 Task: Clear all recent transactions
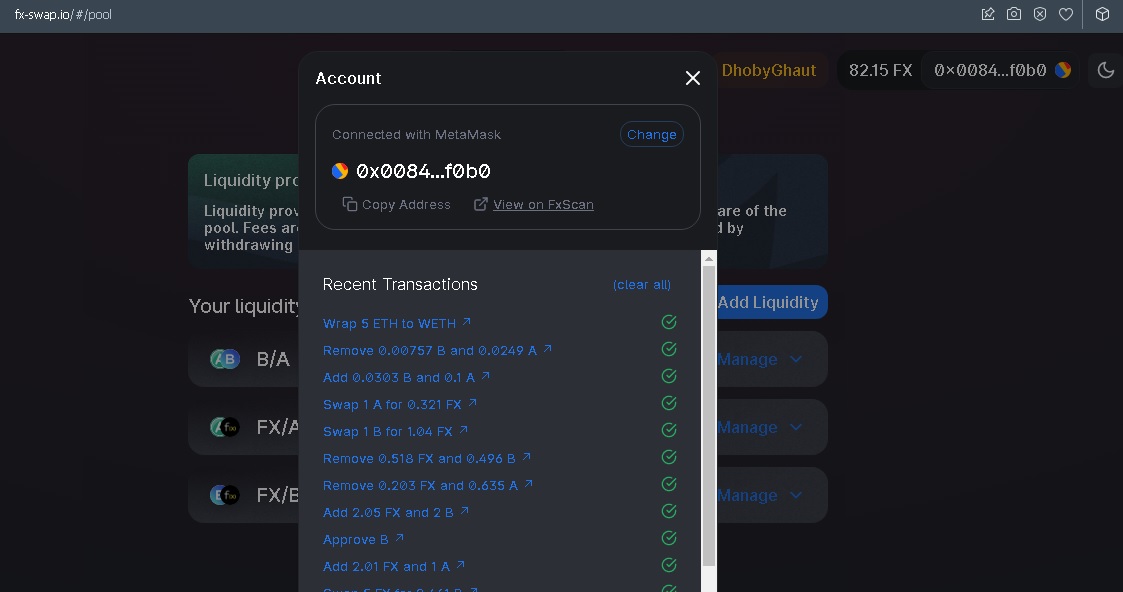pyautogui.click(x=642, y=285)
